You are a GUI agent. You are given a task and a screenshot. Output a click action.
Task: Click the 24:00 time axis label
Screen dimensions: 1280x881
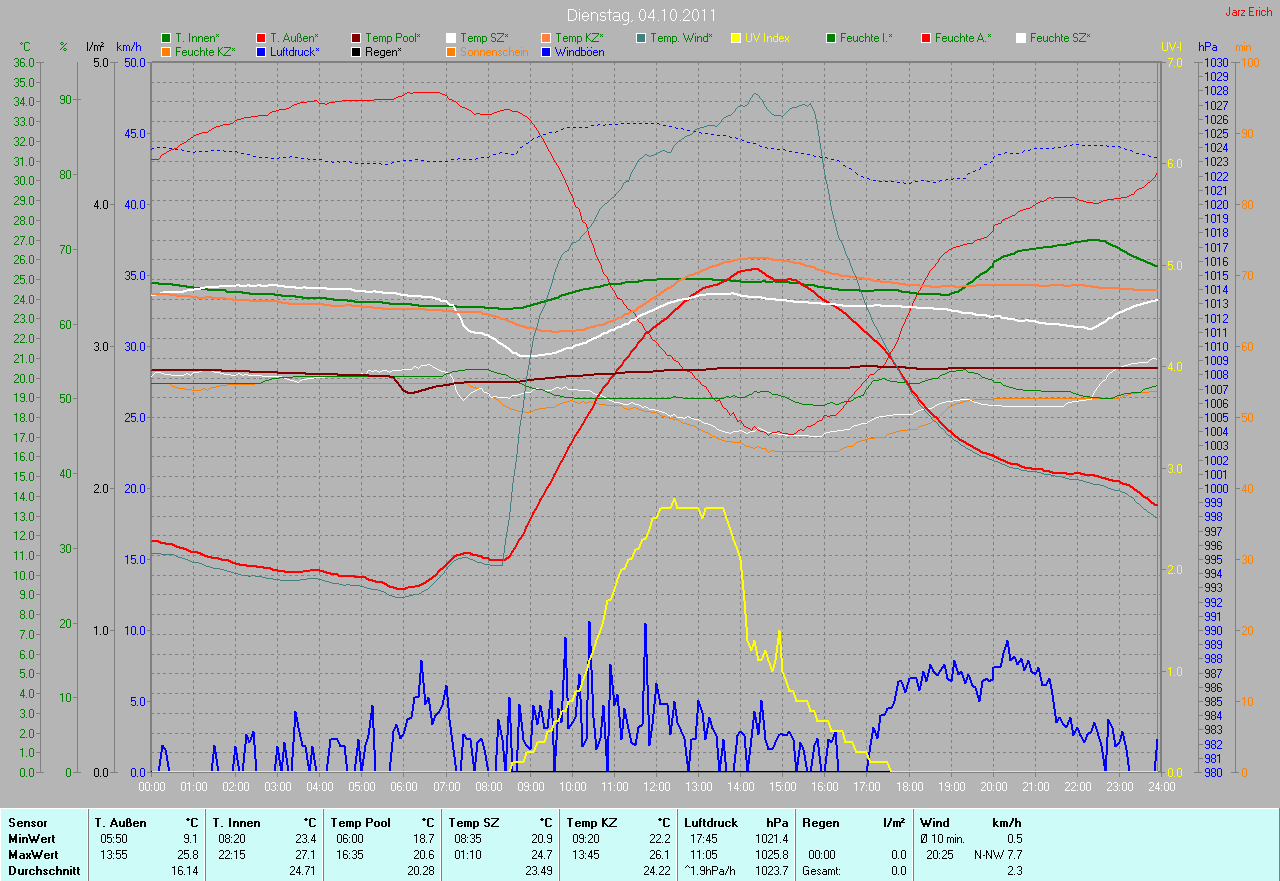pyautogui.click(x=1160, y=787)
